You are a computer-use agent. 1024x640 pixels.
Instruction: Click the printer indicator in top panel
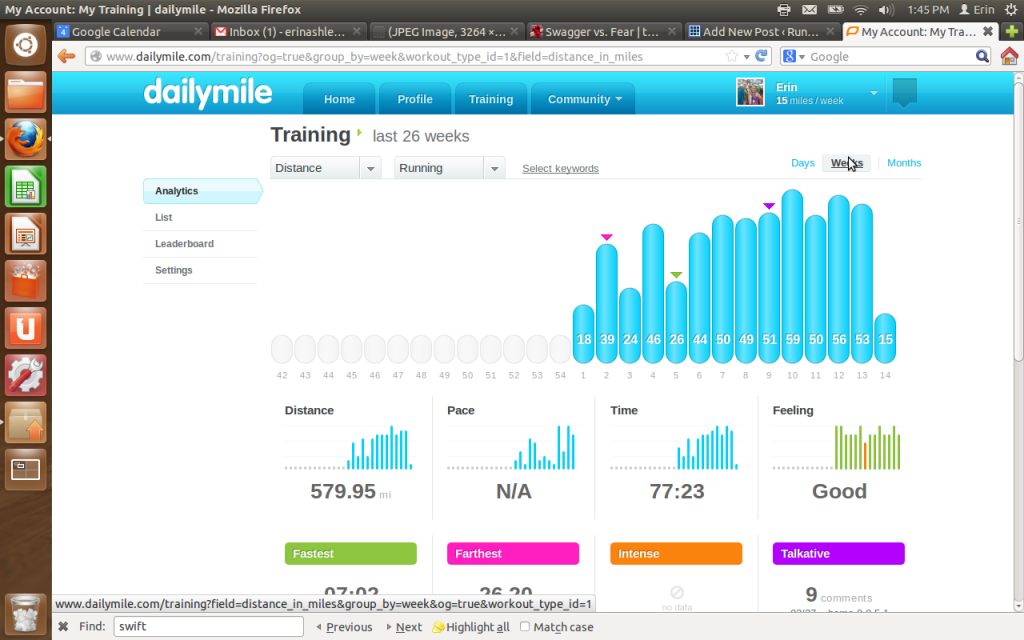coord(784,9)
